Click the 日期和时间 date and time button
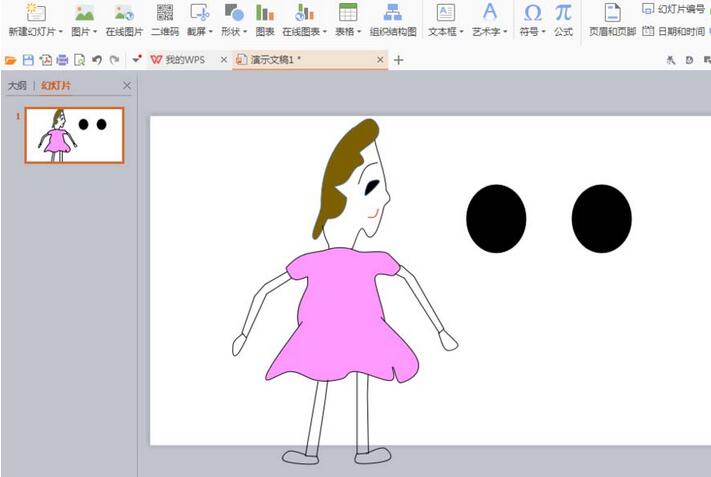Image resolution: width=711 pixels, height=477 pixels. point(675,31)
